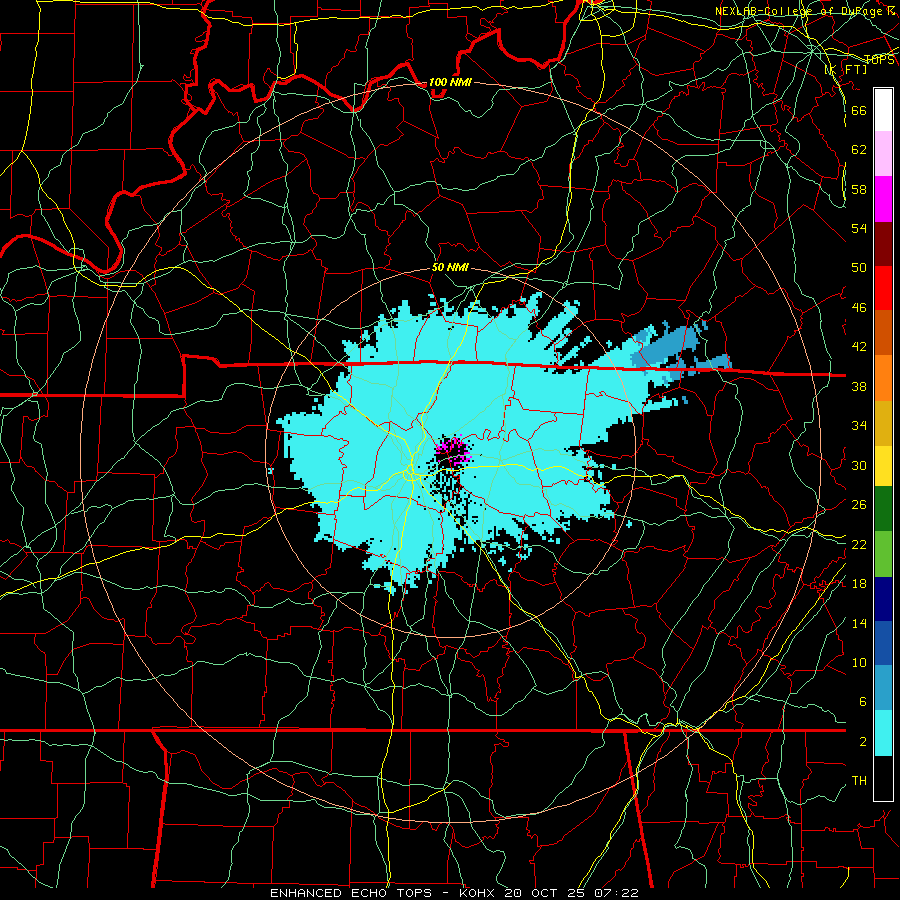Viewport: 900px width, 900px height.
Task: Click the "ENHANCED ECHO TOPS" product title
Action: coord(350,893)
